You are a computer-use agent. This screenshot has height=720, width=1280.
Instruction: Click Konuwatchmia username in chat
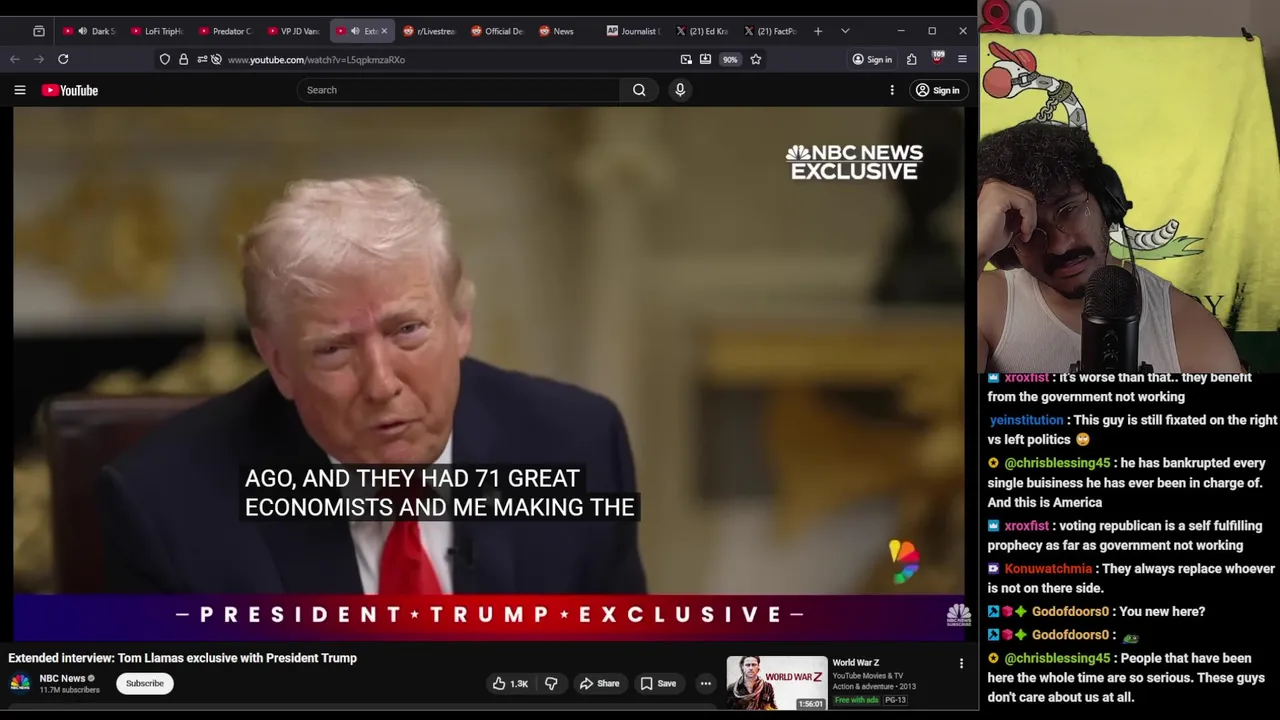(x=1048, y=568)
